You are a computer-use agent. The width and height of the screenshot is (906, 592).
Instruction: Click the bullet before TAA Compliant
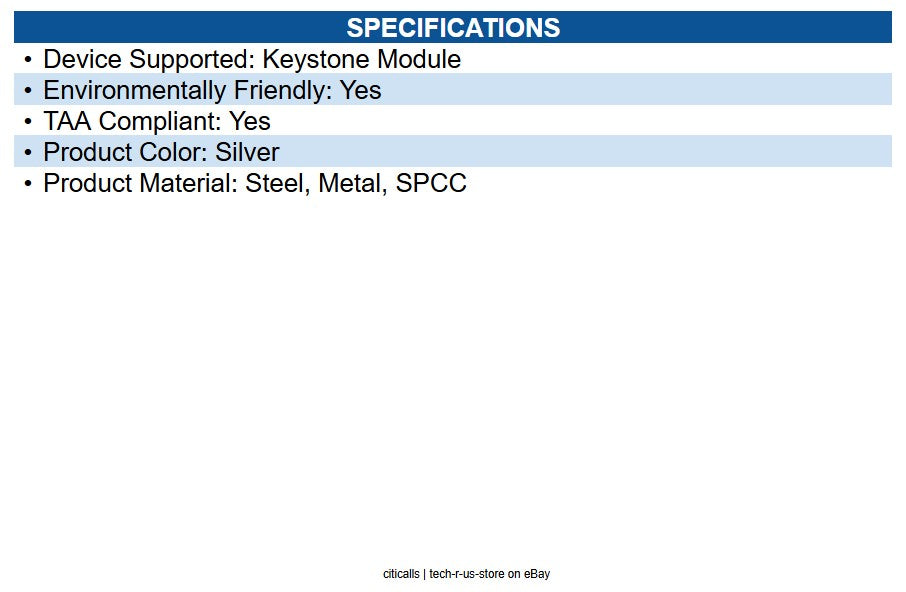[x=28, y=121]
